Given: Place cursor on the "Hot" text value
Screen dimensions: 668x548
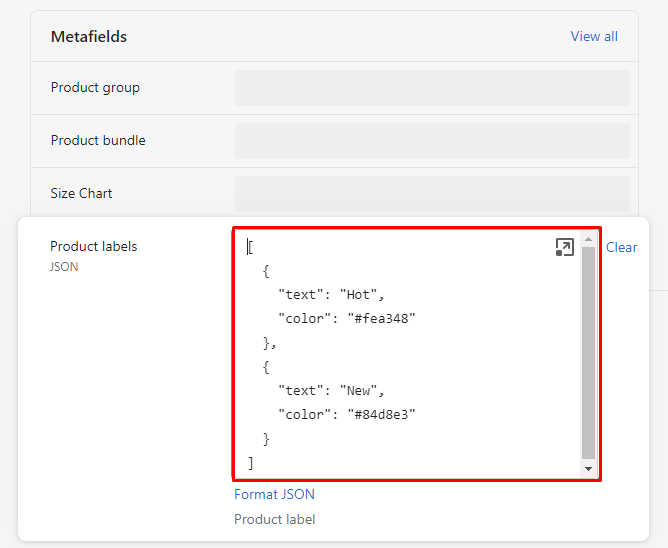Looking at the screenshot, I should click(x=361, y=295).
